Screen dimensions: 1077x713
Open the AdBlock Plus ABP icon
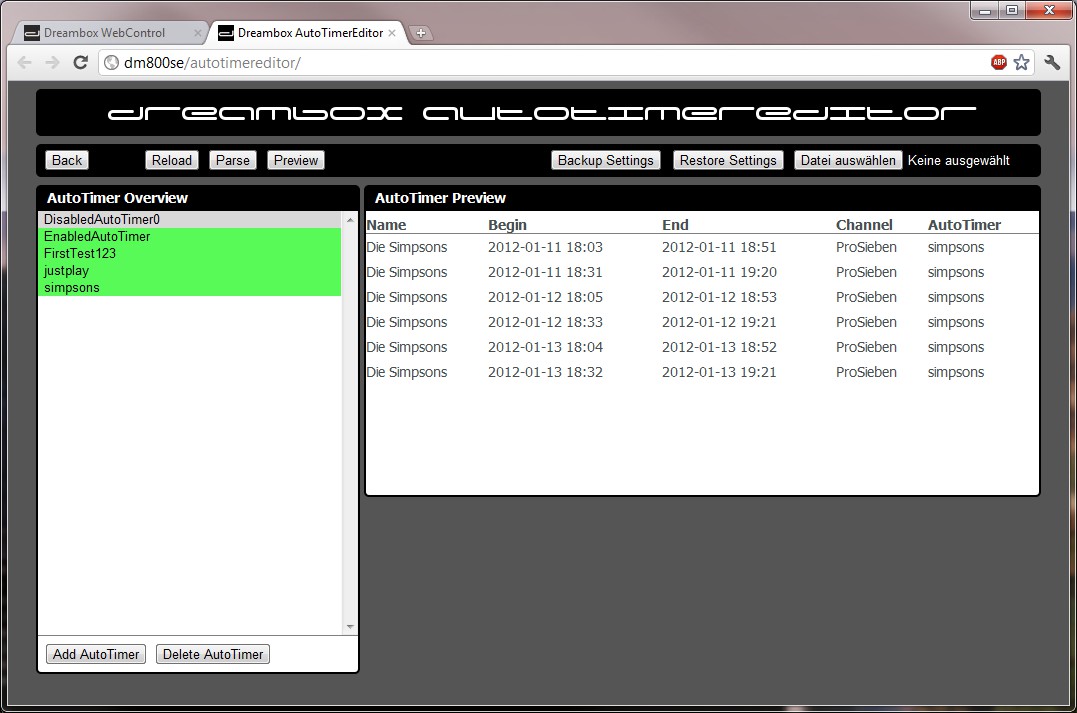(999, 63)
